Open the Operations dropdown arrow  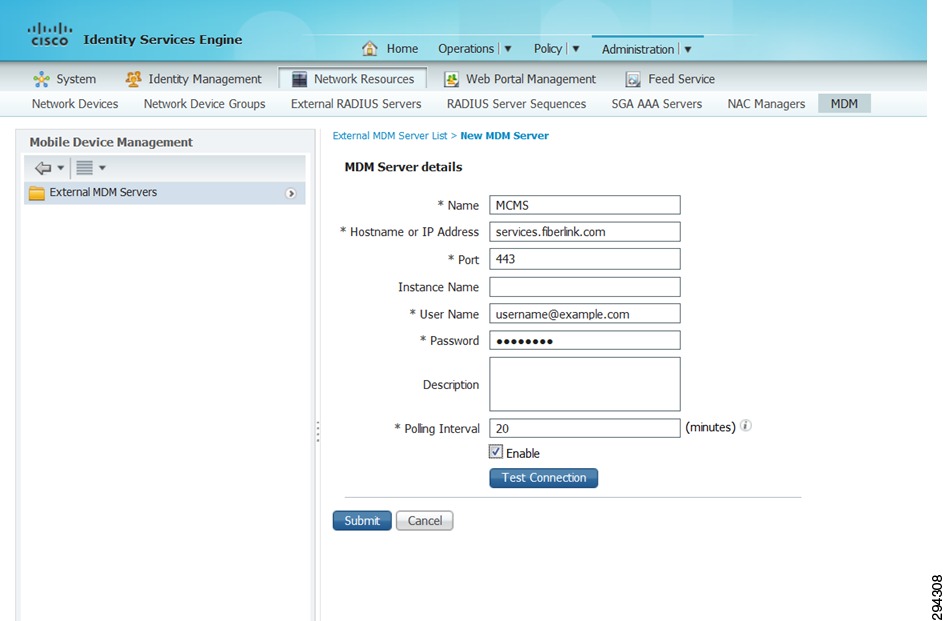(x=508, y=49)
